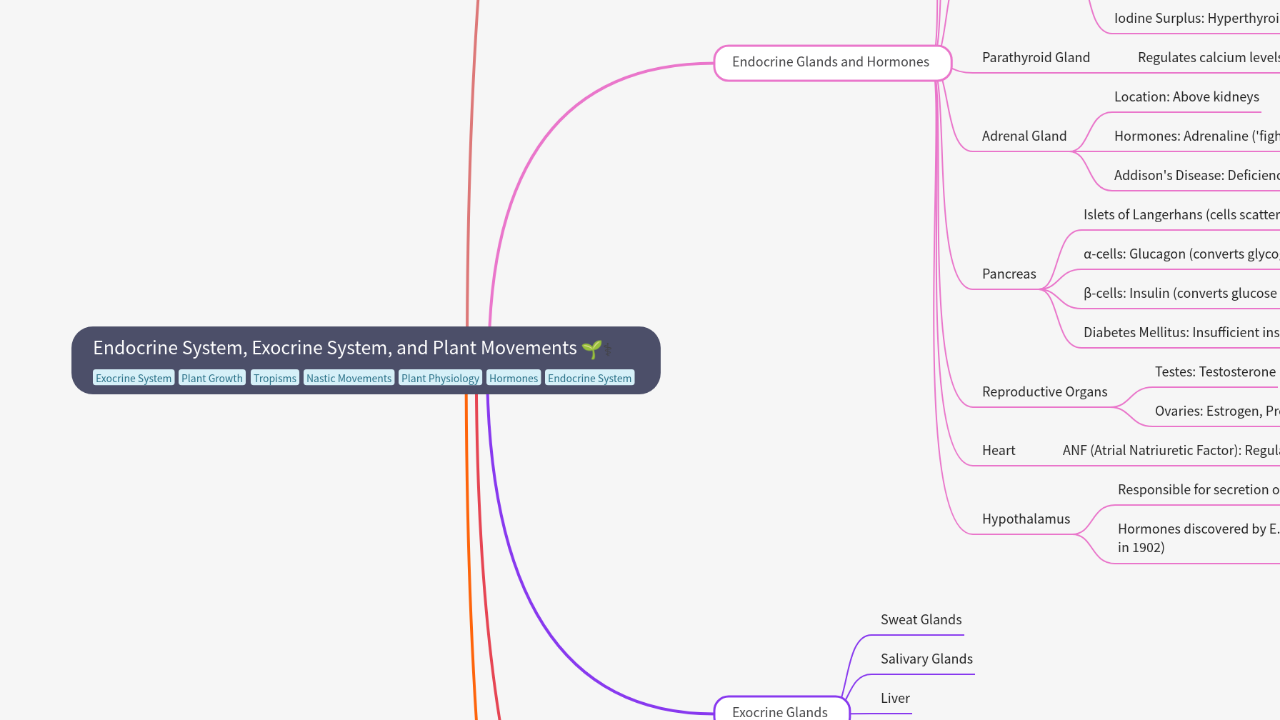This screenshot has height=720, width=1280.
Task: Select the Liver node
Action: point(895,698)
